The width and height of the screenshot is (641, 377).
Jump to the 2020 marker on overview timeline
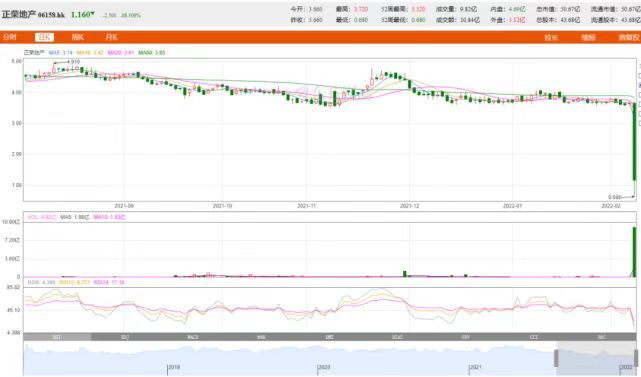tap(323, 368)
